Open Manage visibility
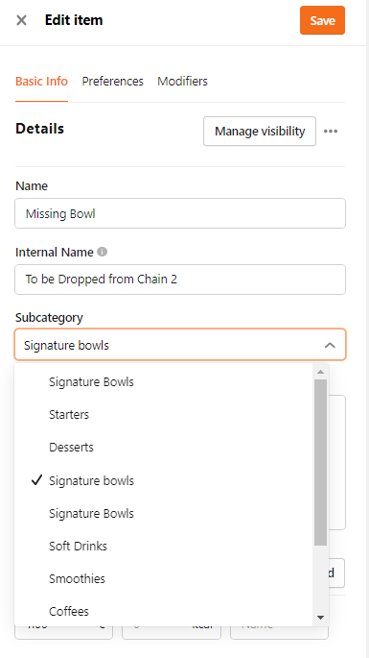Image resolution: width=369 pixels, height=658 pixels. pyautogui.click(x=259, y=131)
